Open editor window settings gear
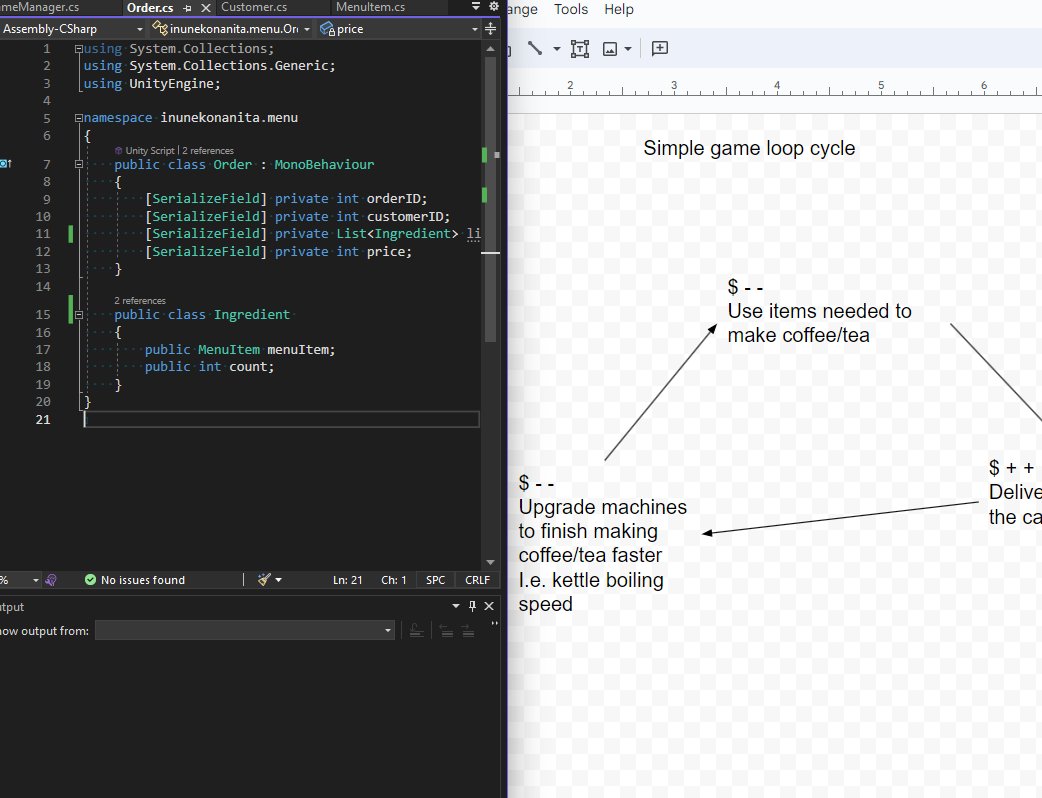This screenshot has height=798, width=1042. click(x=494, y=7)
